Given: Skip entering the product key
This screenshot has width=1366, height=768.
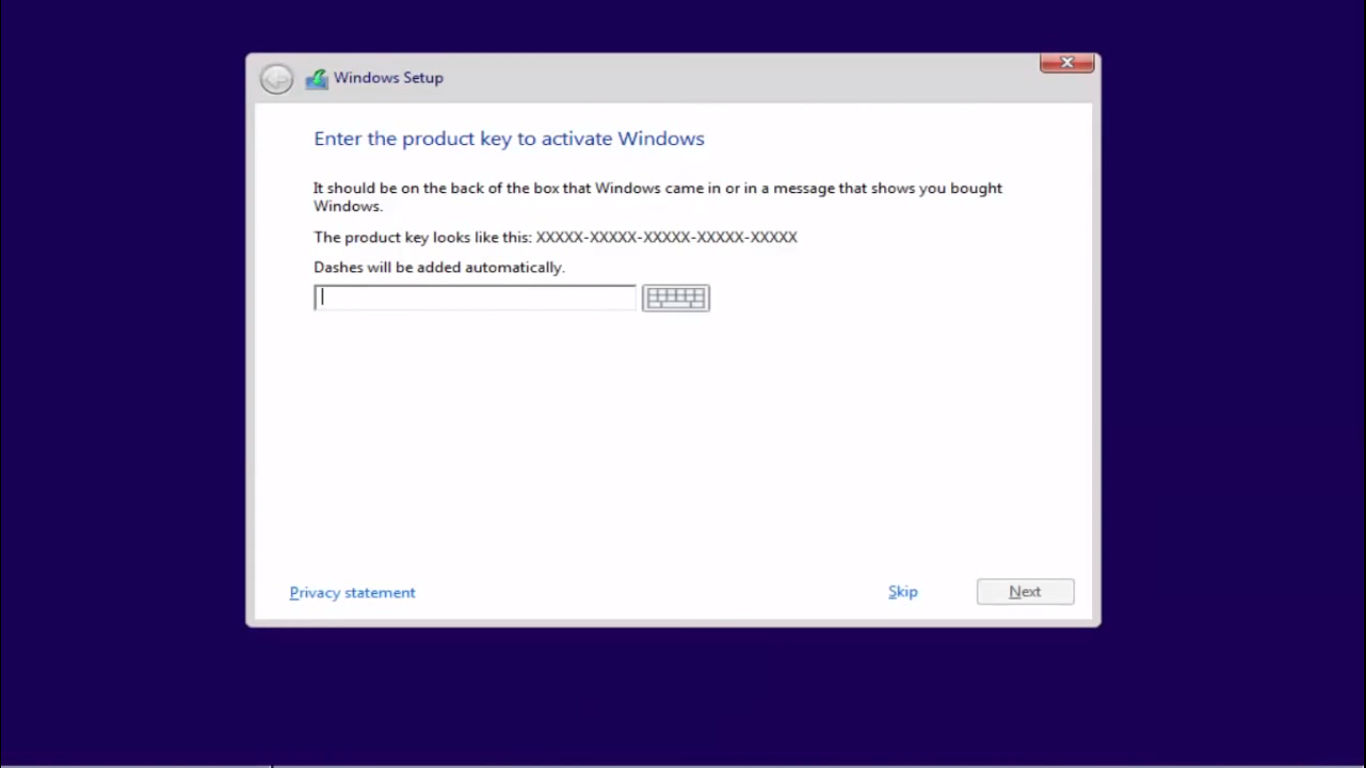Looking at the screenshot, I should 902,592.
